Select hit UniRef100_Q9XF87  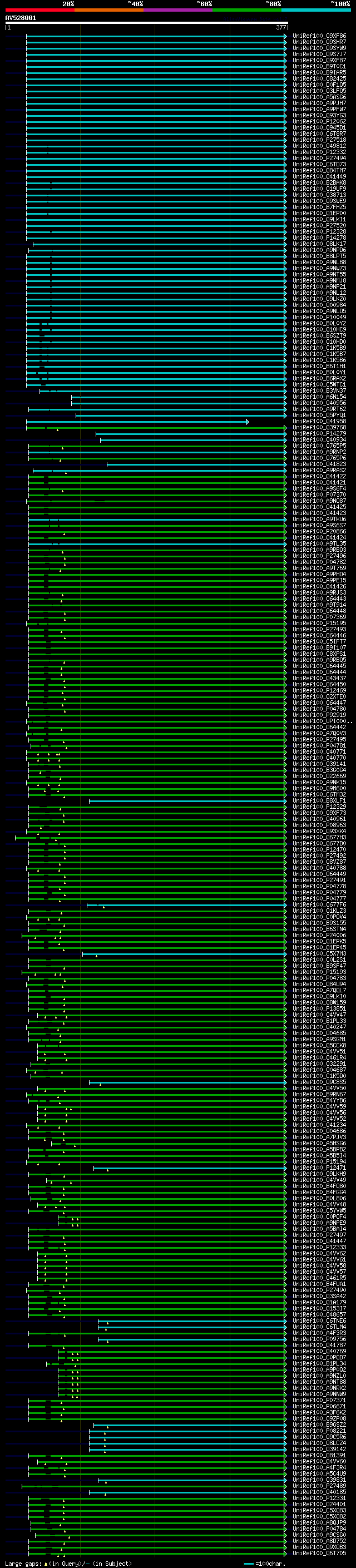[x=319, y=60]
